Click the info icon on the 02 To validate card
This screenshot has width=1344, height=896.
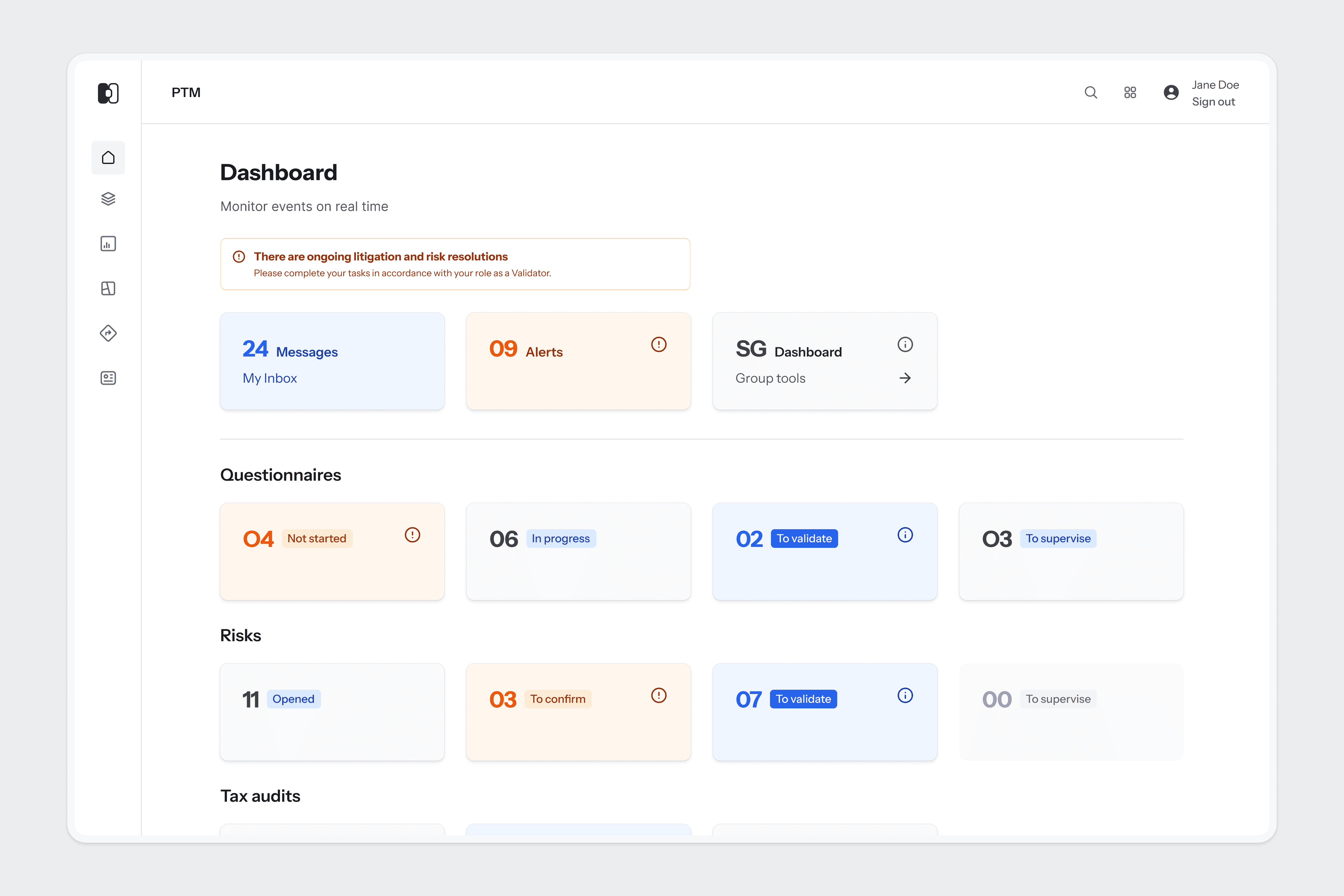(x=905, y=535)
